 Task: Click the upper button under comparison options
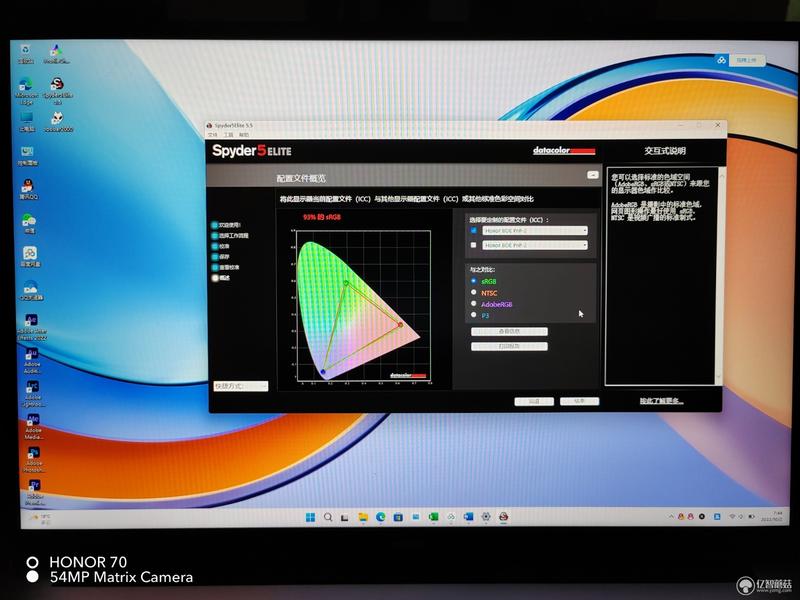(x=509, y=332)
